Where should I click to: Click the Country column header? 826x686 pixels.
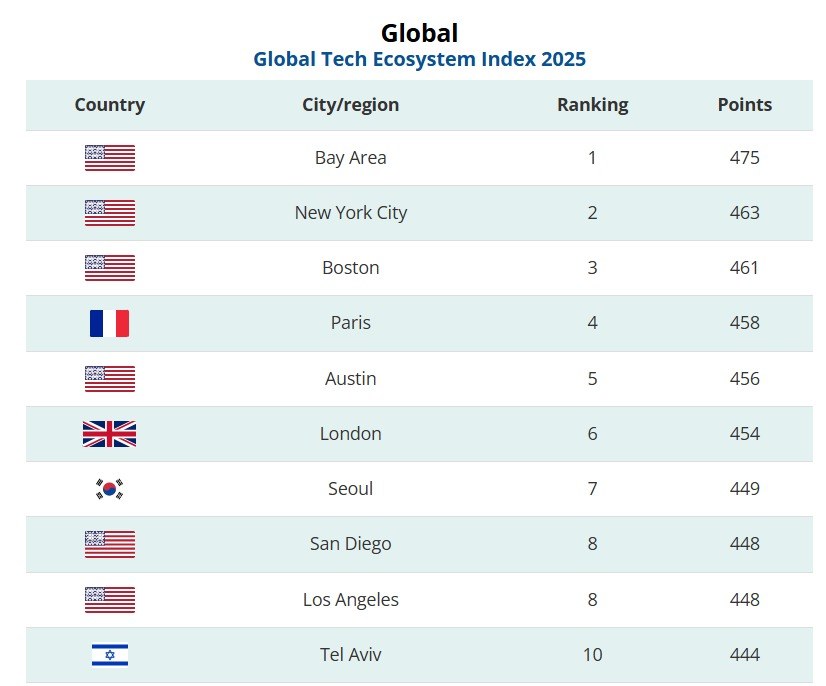click(110, 104)
